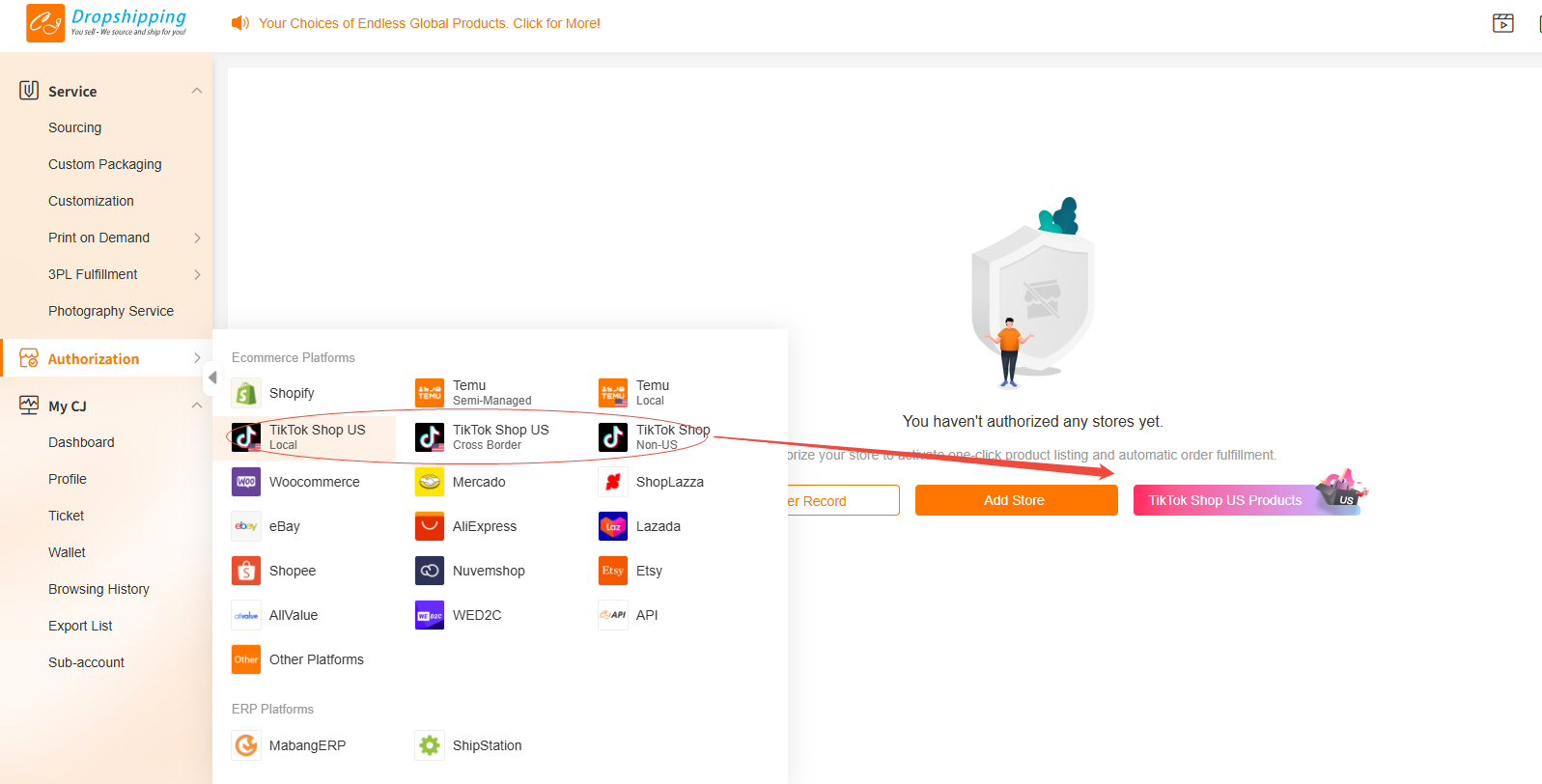Open Sub-account menu item

(87, 662)
